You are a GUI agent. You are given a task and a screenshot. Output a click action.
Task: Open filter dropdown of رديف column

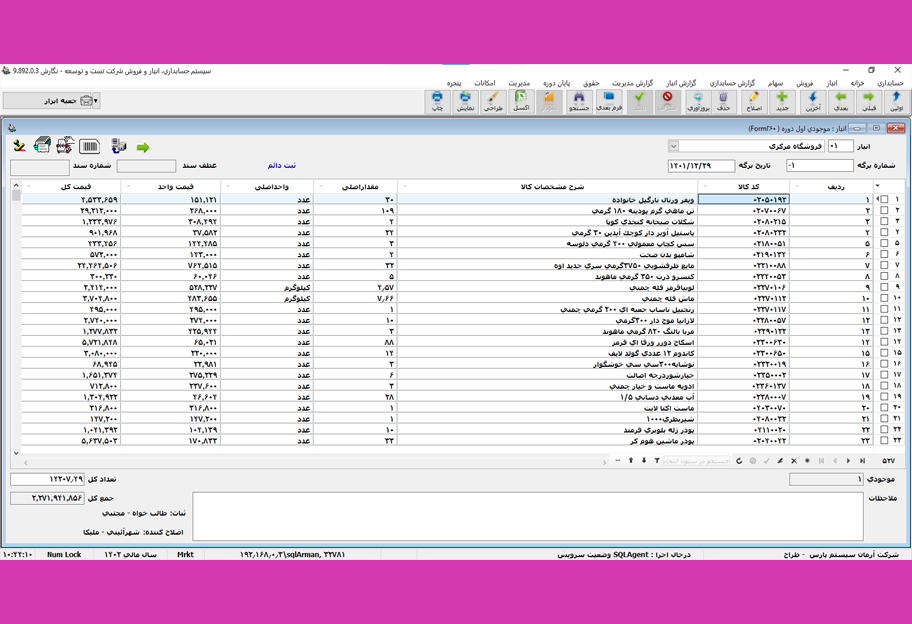pyautogui.click(x=797, y=187)
